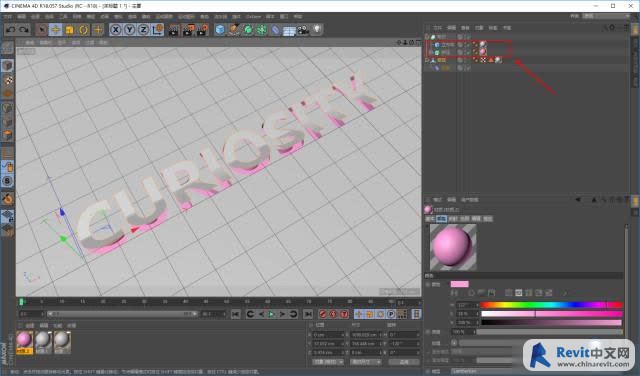Click the Apply button in Coordinates manager
Image resolution: width=640 pixels, height=376 pixels.
pyautogui.click(x=404, y=362)
